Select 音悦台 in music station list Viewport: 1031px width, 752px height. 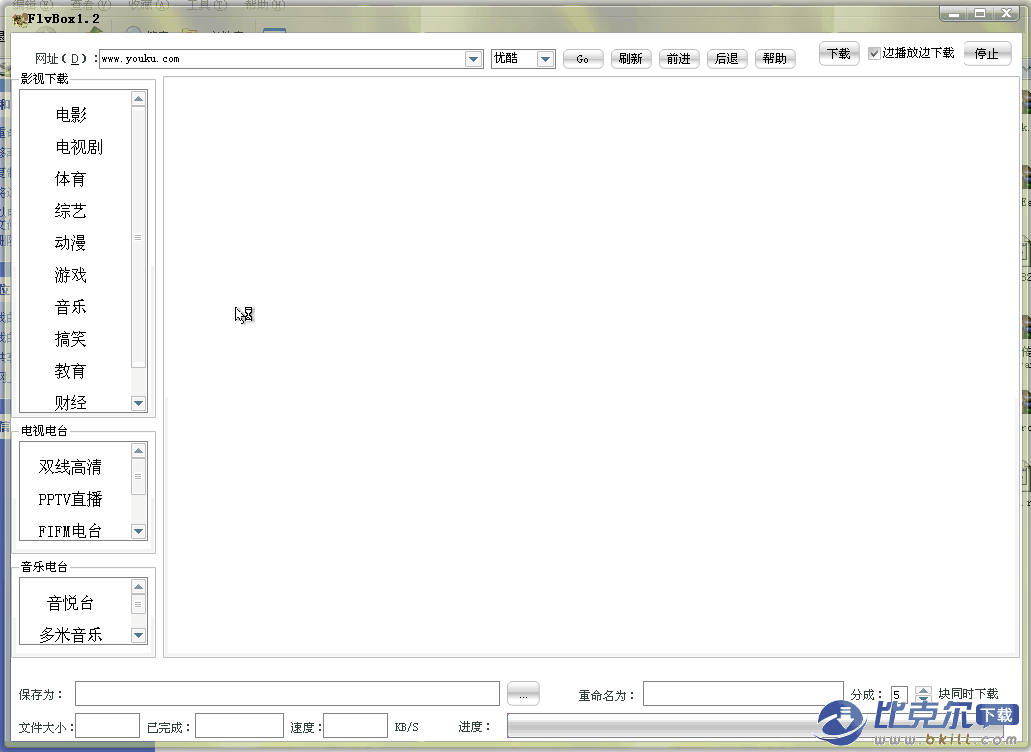70,603
